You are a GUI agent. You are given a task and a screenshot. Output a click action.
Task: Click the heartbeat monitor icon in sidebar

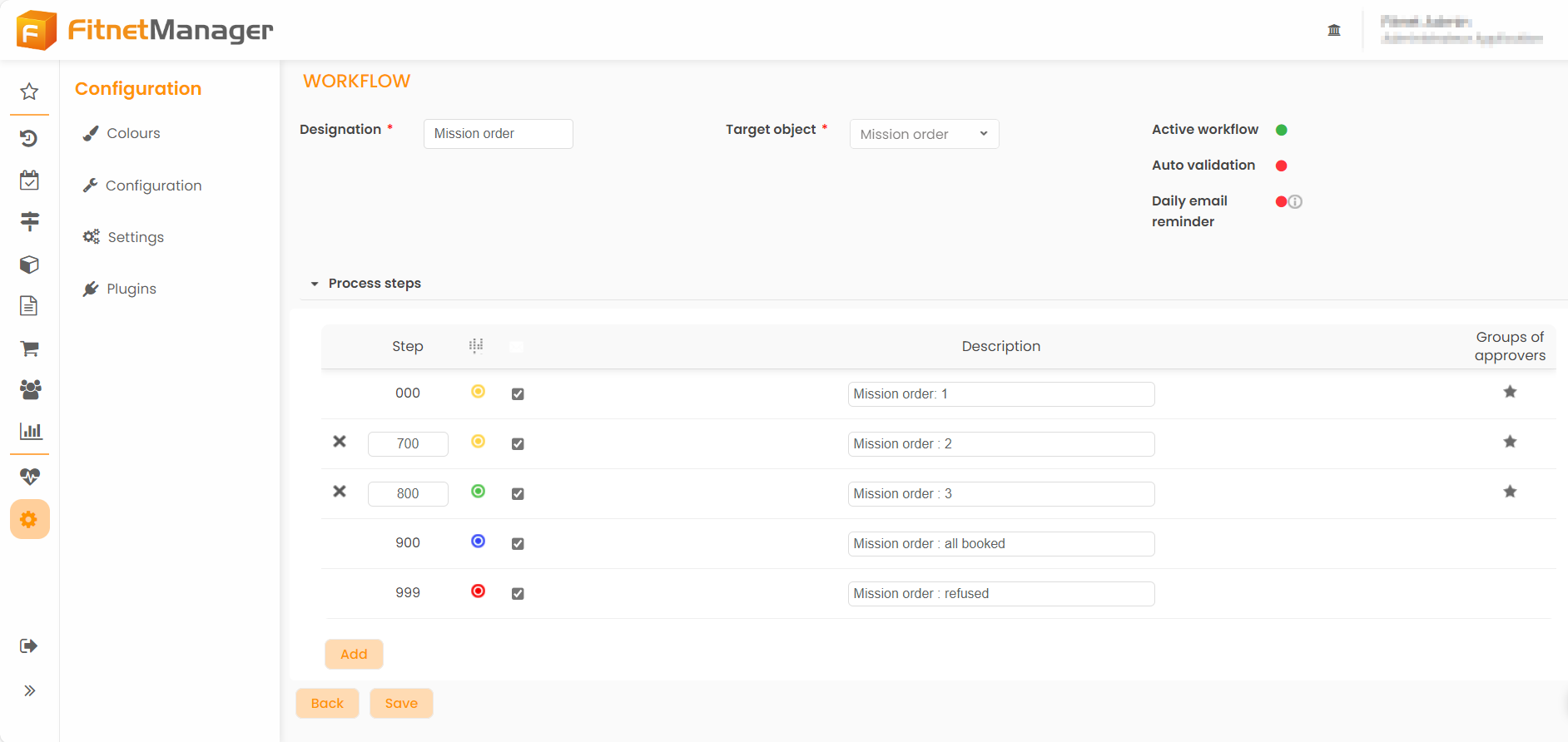(29, 477)
